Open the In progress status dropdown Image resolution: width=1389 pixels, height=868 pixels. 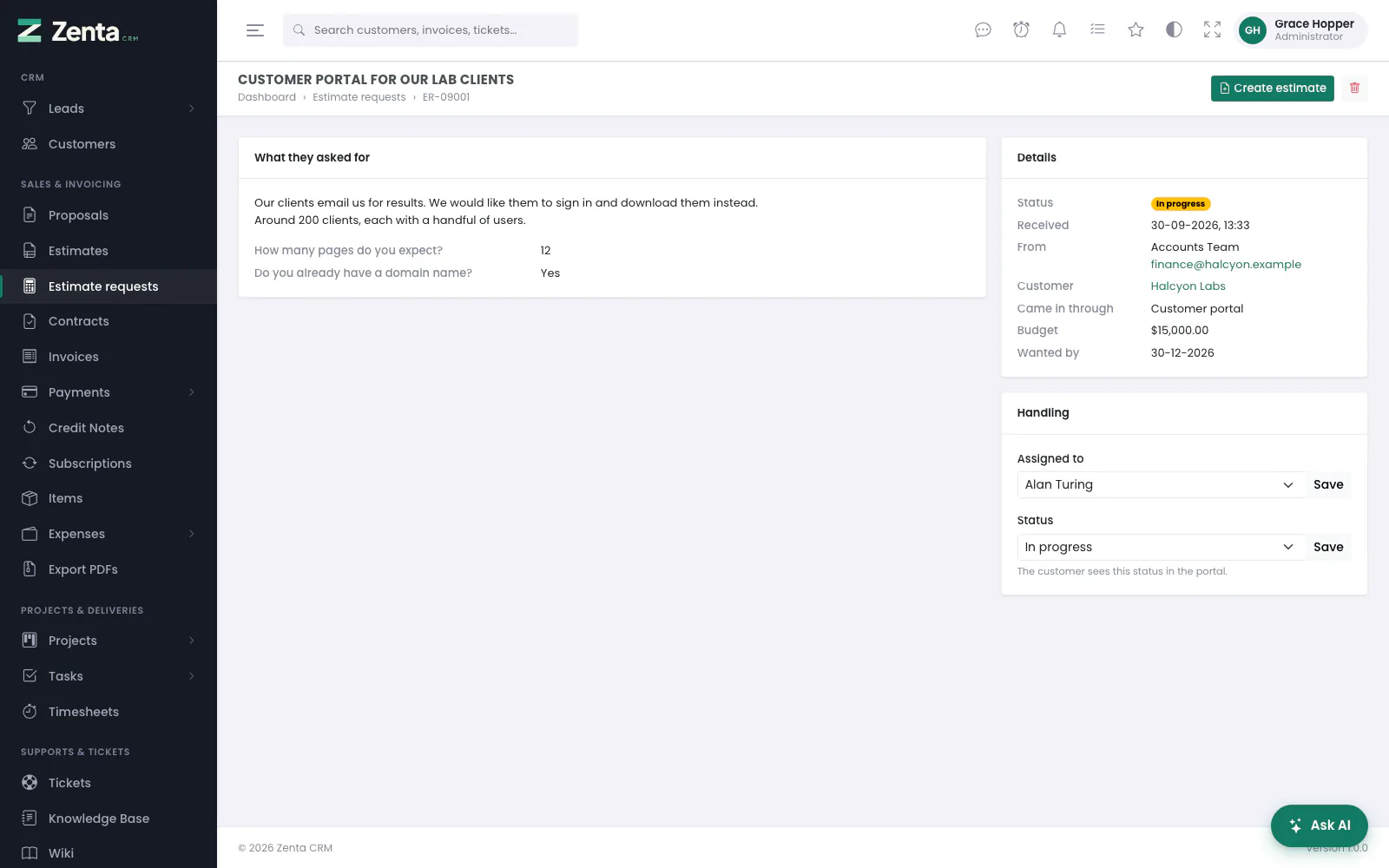pos(1161,547)
